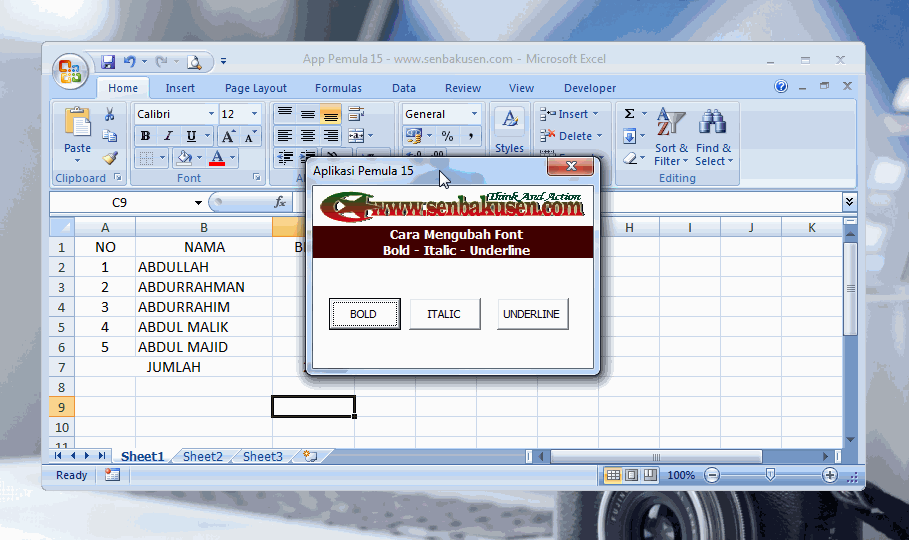
Task: Copy selection using Copy icon
Action: pyautogui.click(x=110, y=136)
